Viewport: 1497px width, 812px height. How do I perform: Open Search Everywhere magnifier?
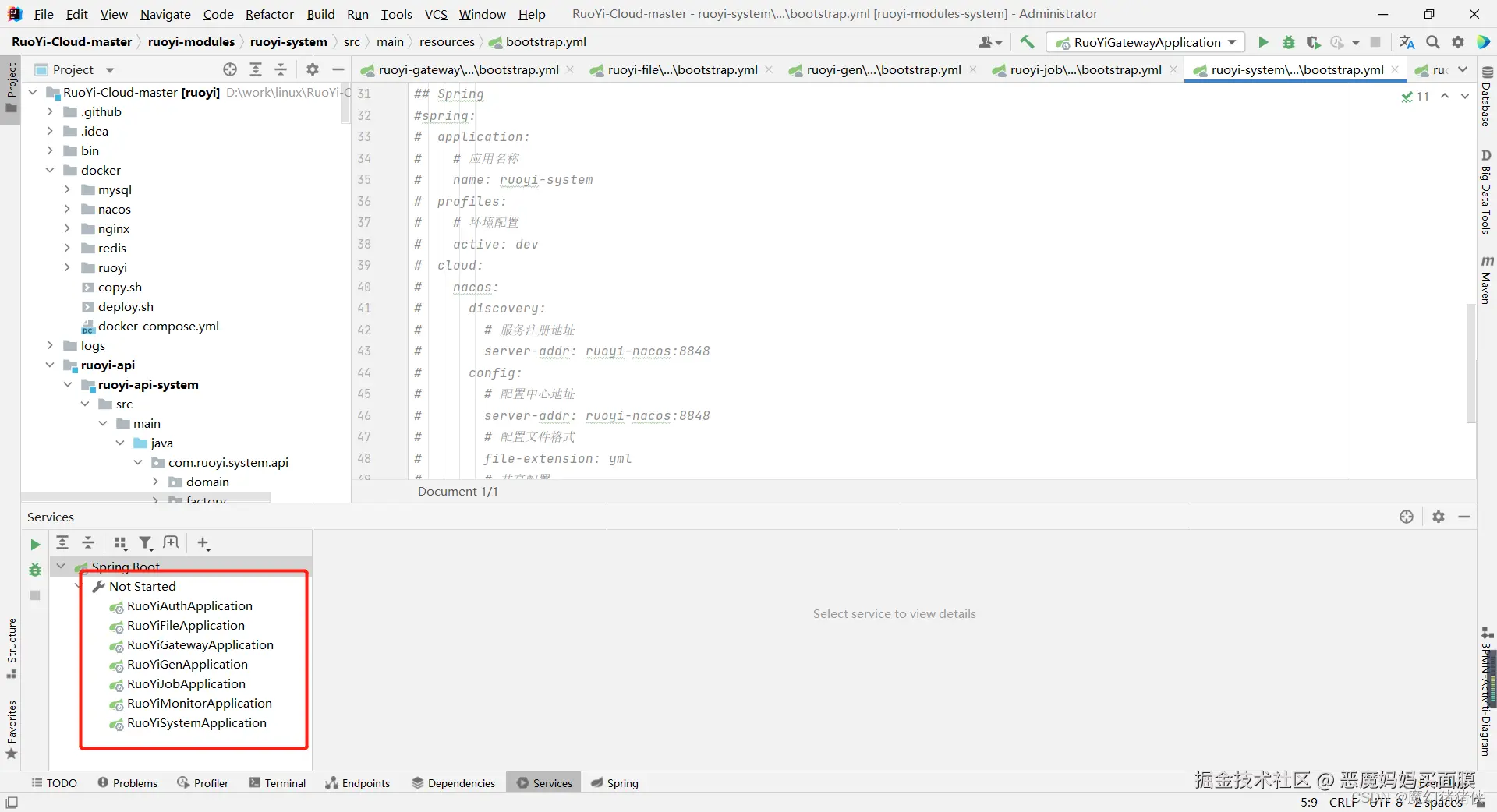(x=1433, y=42)
